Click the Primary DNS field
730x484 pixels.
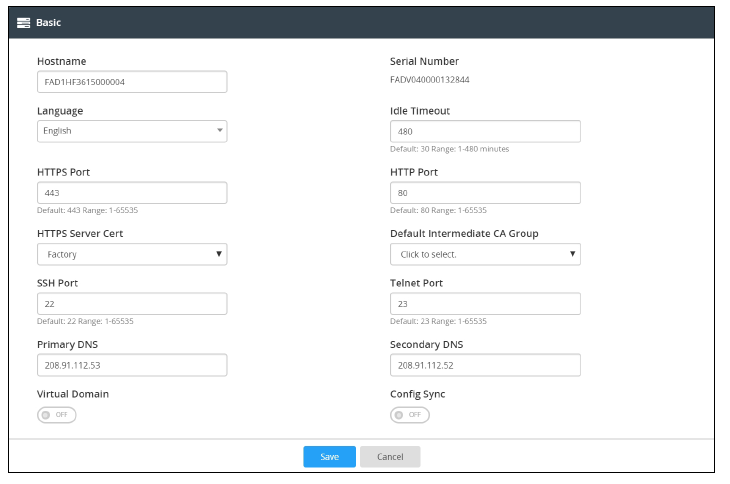tap(131, 365)
